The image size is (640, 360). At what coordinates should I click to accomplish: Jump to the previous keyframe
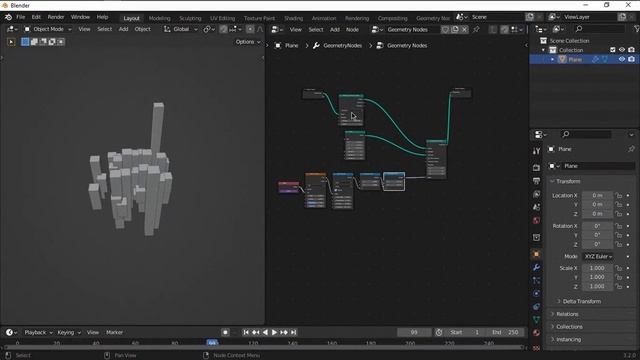pos(256,332)
